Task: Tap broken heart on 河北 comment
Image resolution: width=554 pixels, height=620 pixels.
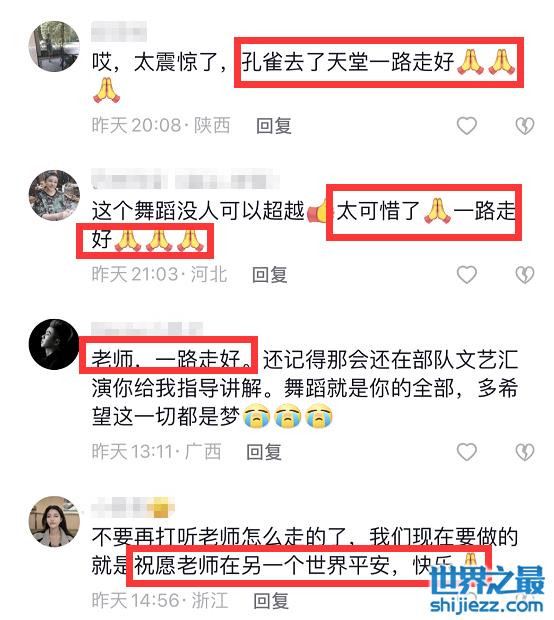Action: click(525, 274)
